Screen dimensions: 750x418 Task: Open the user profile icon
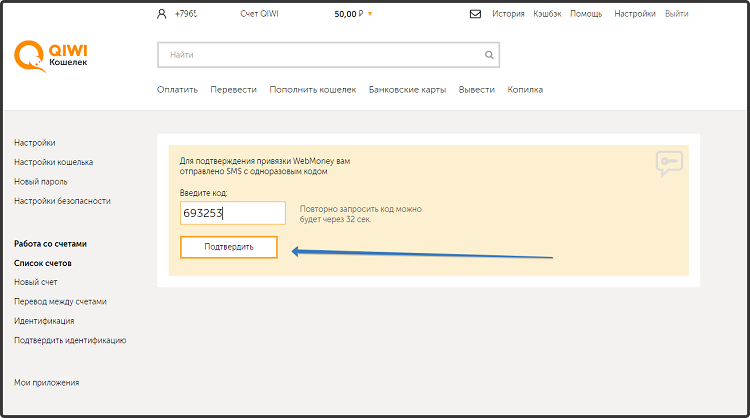(x=162, y=14)
